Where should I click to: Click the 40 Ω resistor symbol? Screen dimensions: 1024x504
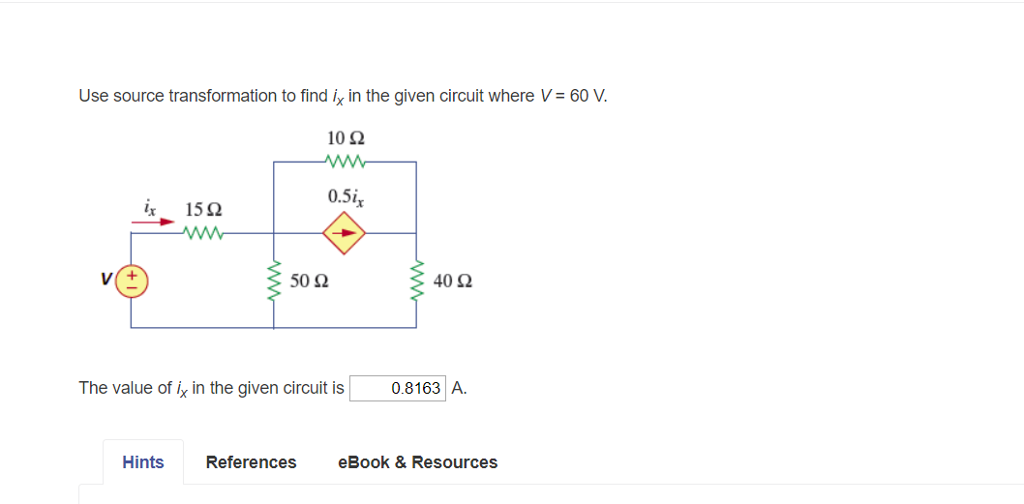tap(417, 281)
